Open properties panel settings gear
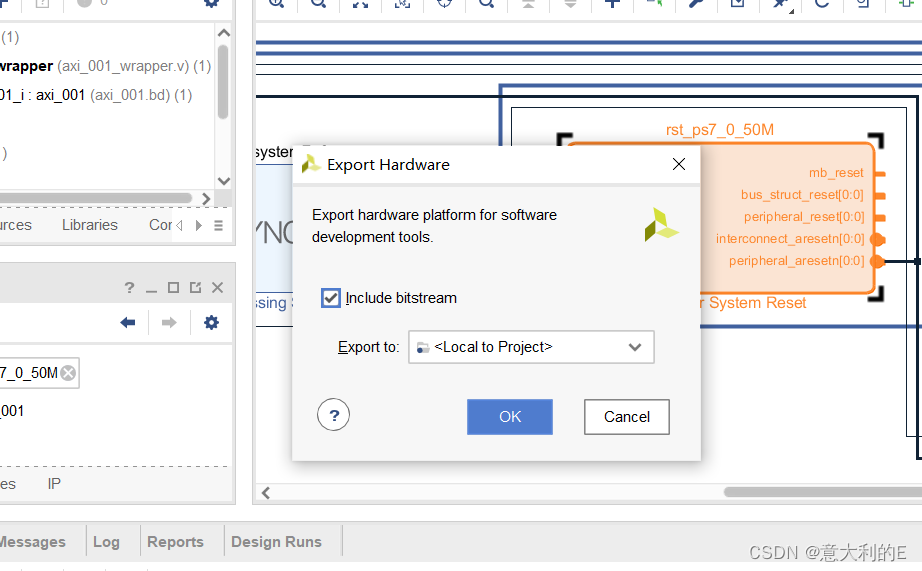The height and width of the screenshot is (571, 922). pos(211,322)
